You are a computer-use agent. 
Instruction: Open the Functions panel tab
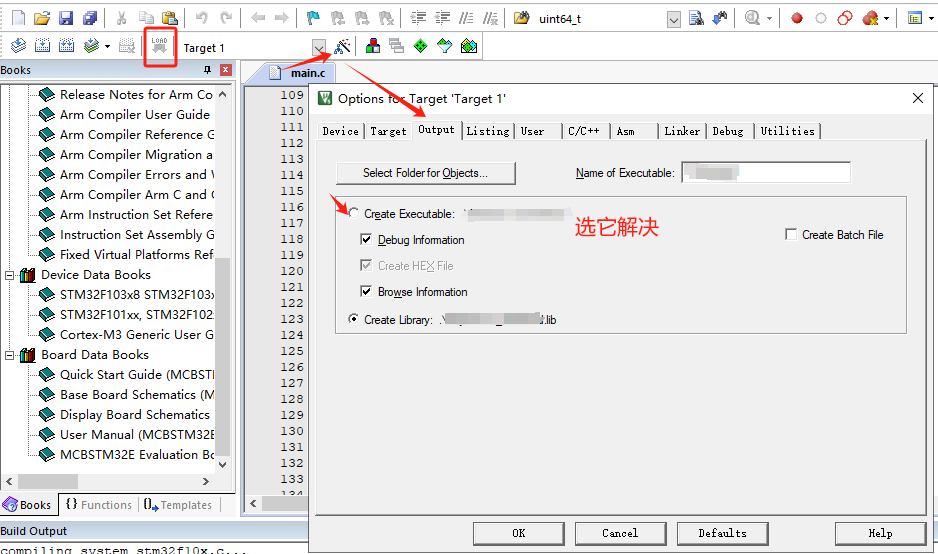99,505
